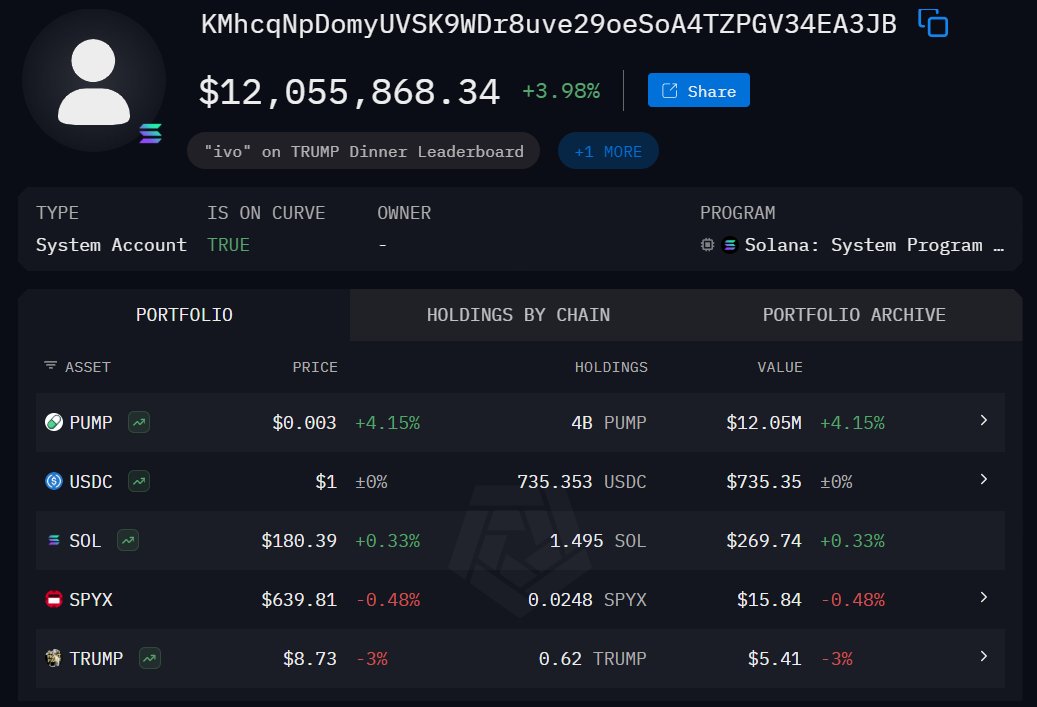
Task: Sort by the VALUE column header
Action: [x=780, y=367]
